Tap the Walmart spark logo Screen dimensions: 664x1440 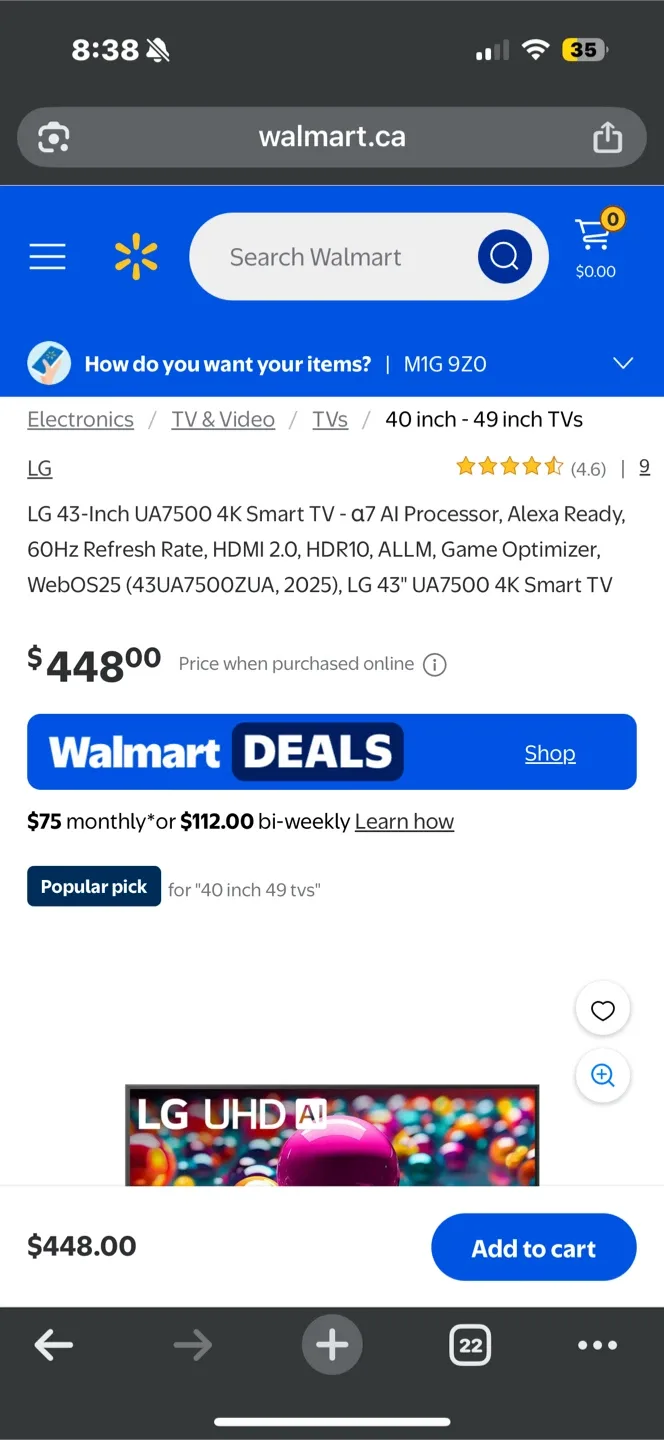click(x=136, y=256)
